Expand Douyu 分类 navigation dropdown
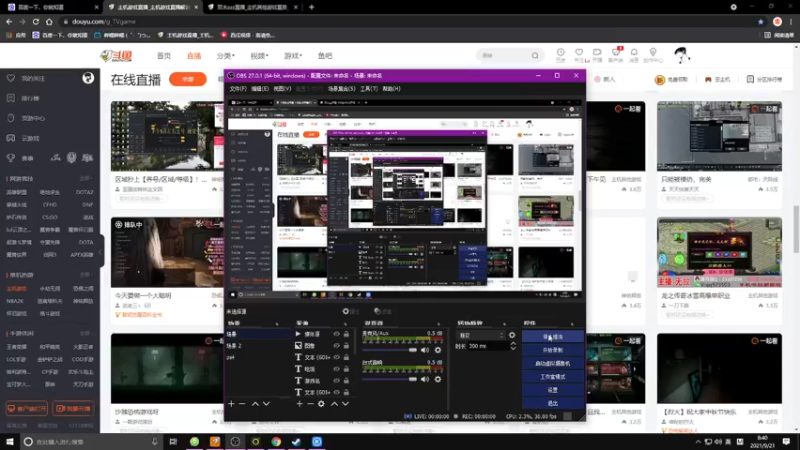Screen dimensions: 800x450 tap(226, 56)
